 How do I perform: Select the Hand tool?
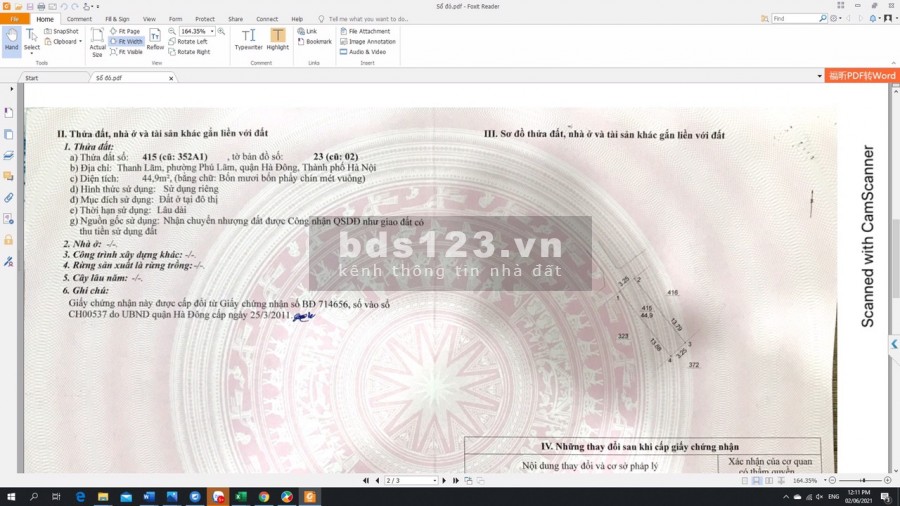11,41
